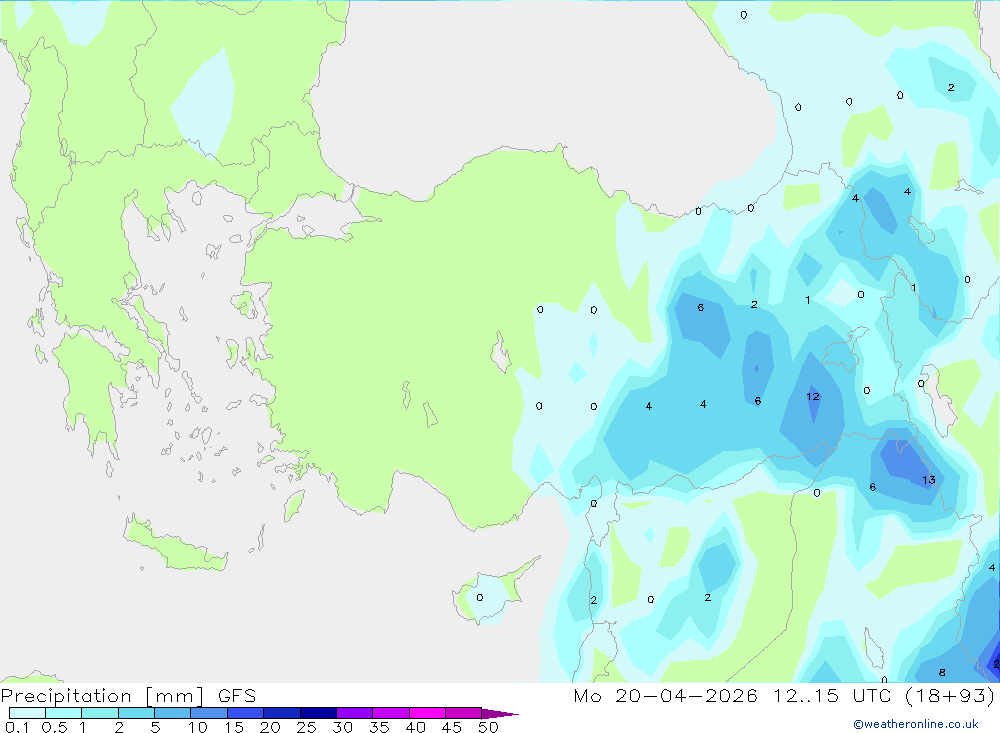Pick the 0.5–1 mm legend color swatch

(x=64, y=713)
